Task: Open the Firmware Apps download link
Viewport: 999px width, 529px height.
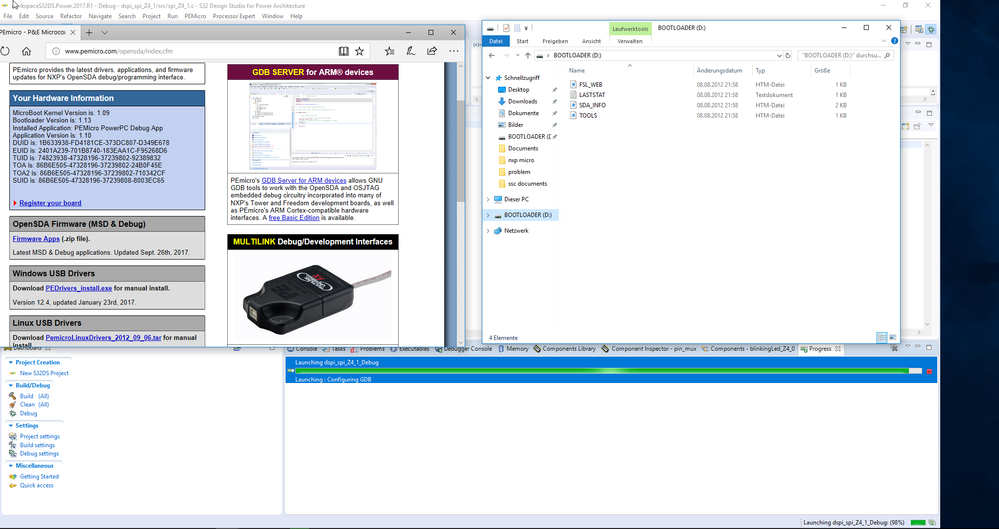Action: [36, 239]
